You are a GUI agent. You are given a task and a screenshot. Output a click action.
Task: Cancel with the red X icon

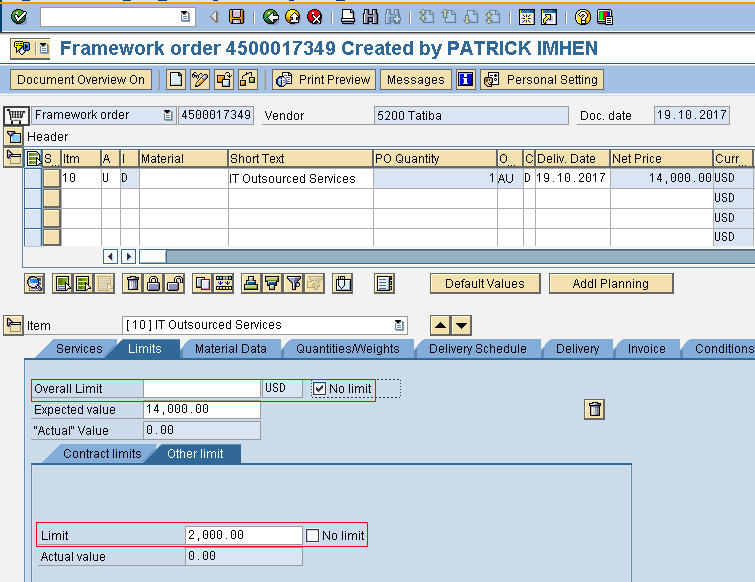click(x=315, y=17)
